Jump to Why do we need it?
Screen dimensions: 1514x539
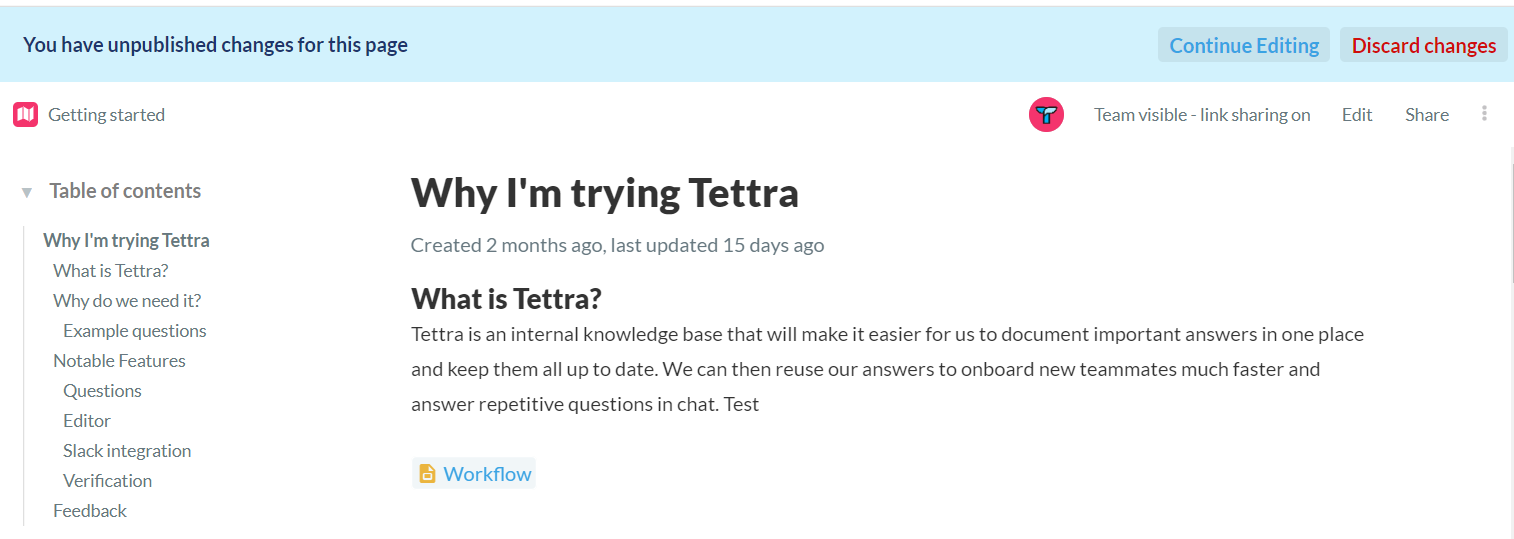127,301
